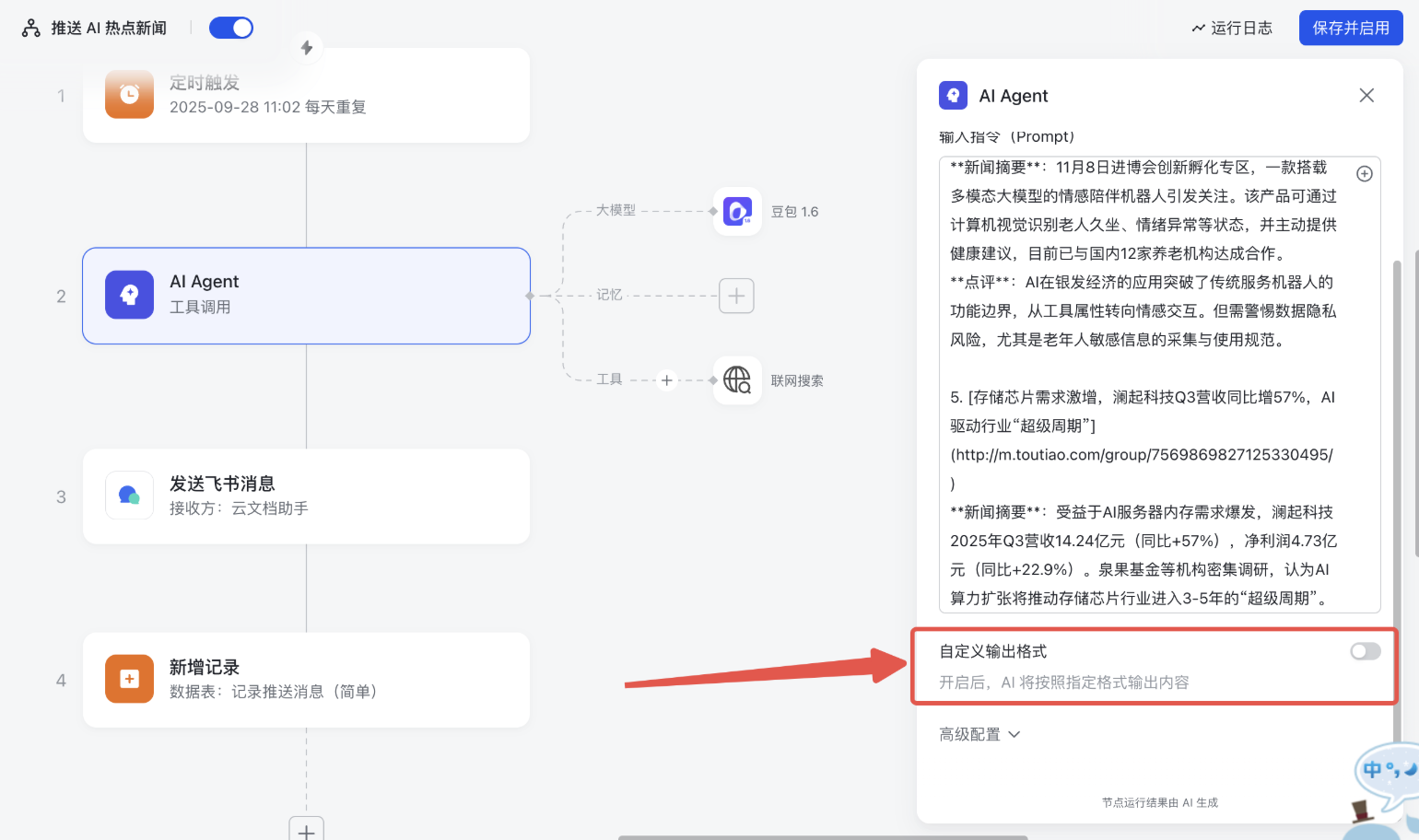Image resolution: width=1419 pixels, height=840 pixels.
Task: Click the lightning bolt trigger icon
Action: click(x=307, y=47)
